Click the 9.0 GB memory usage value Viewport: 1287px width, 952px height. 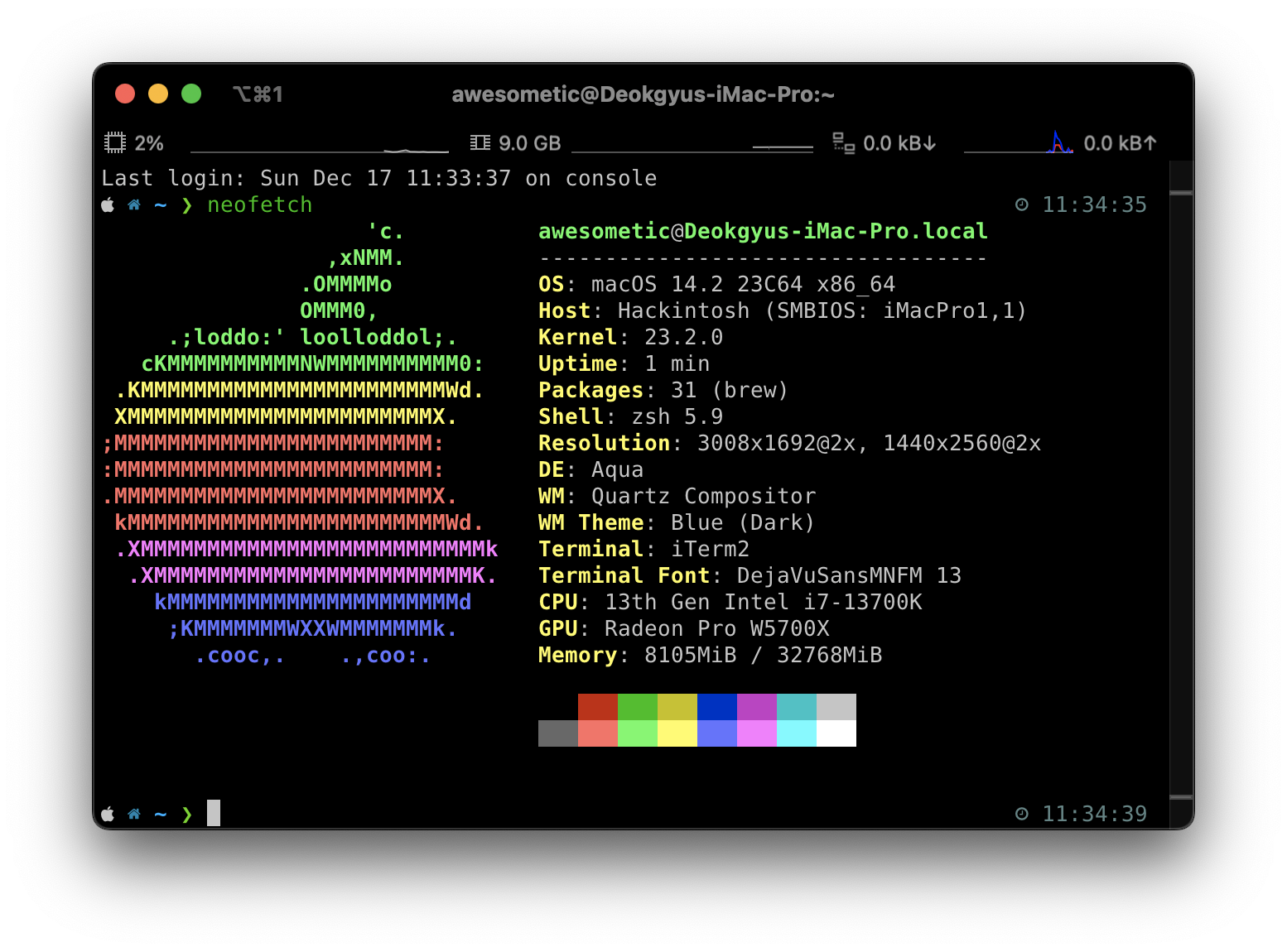[x=530, y=143]
